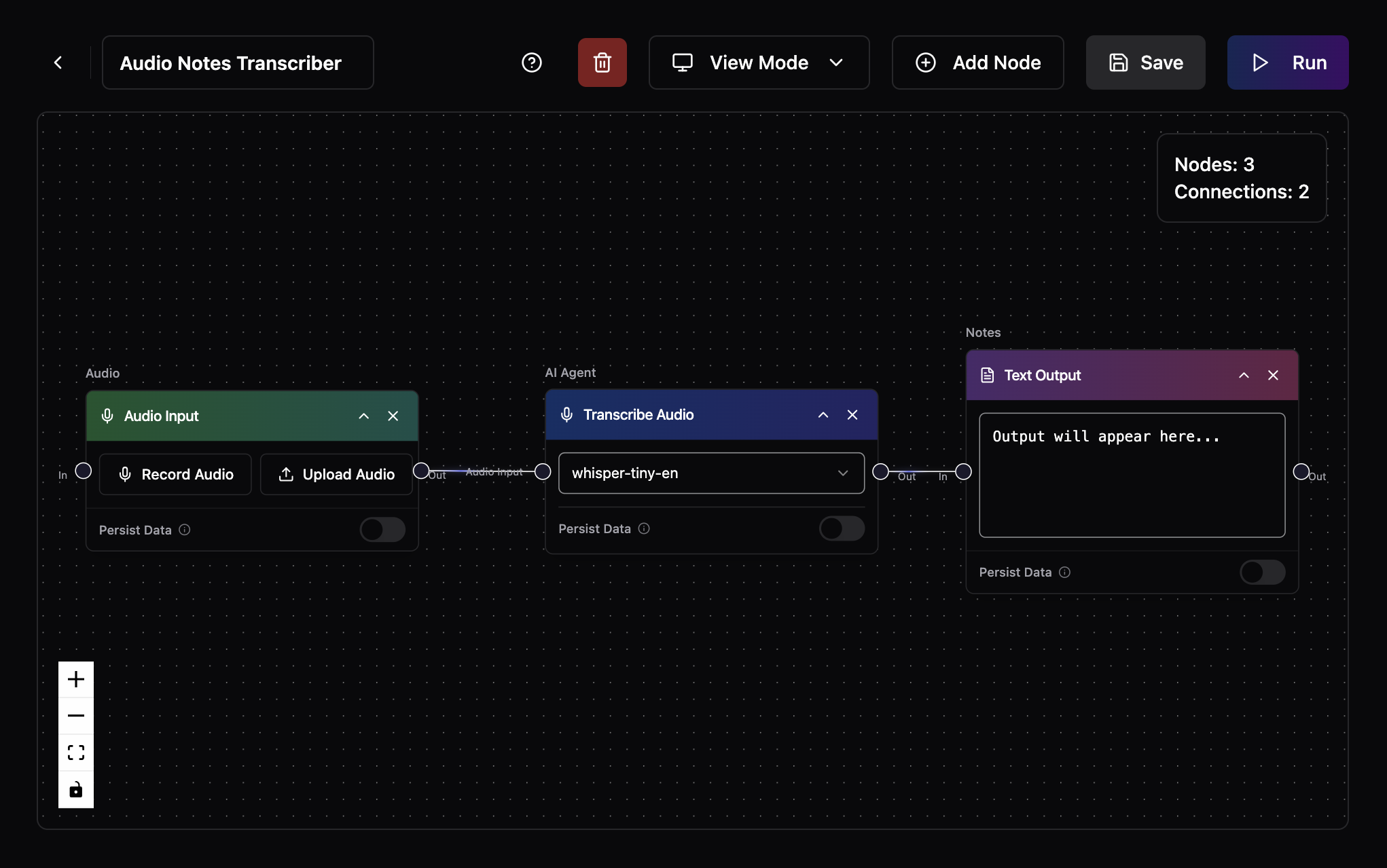
Task: Click the document icon on Text Output header
Action: (987, 375)
